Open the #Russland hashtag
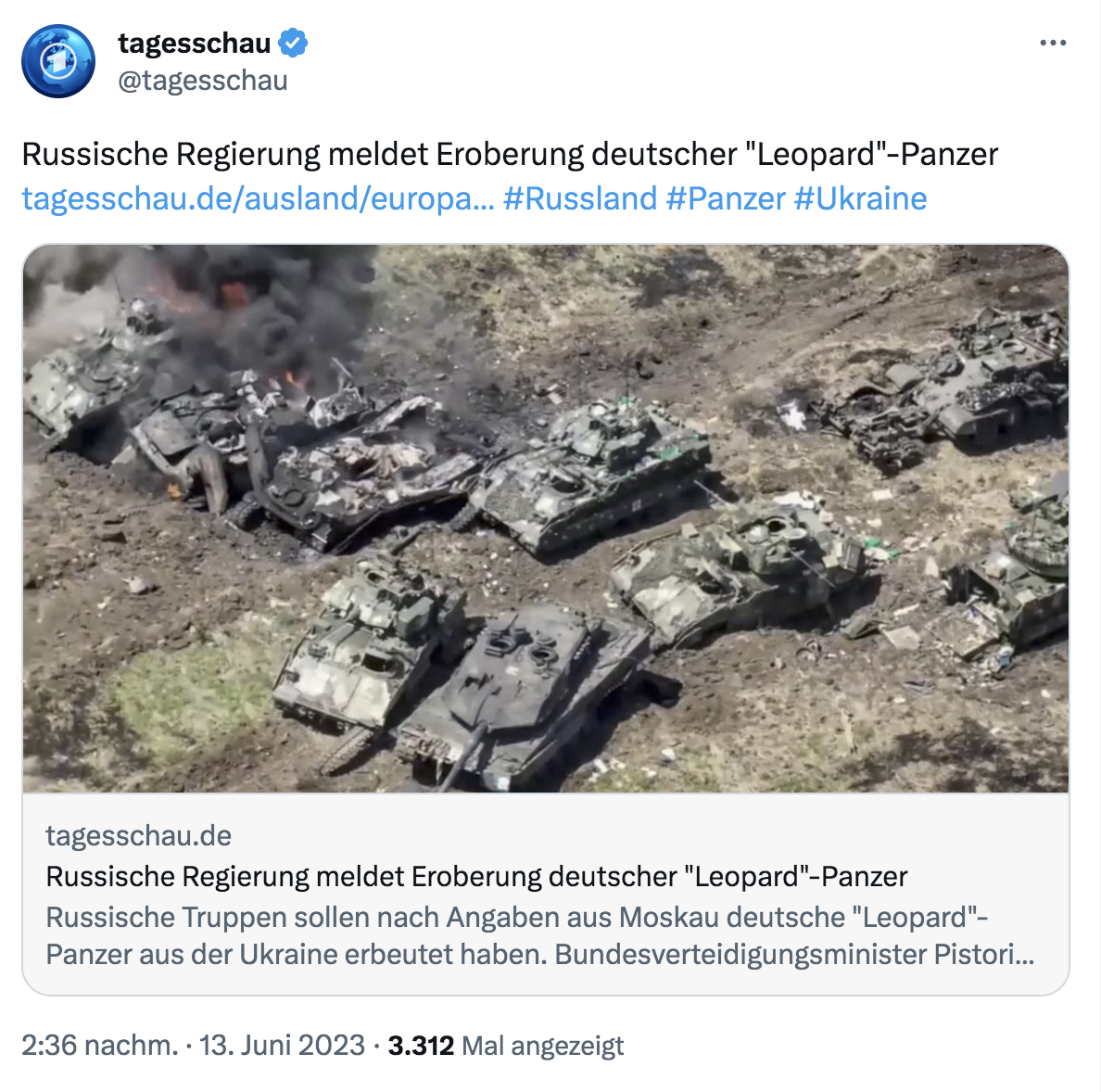 [580, 198]
